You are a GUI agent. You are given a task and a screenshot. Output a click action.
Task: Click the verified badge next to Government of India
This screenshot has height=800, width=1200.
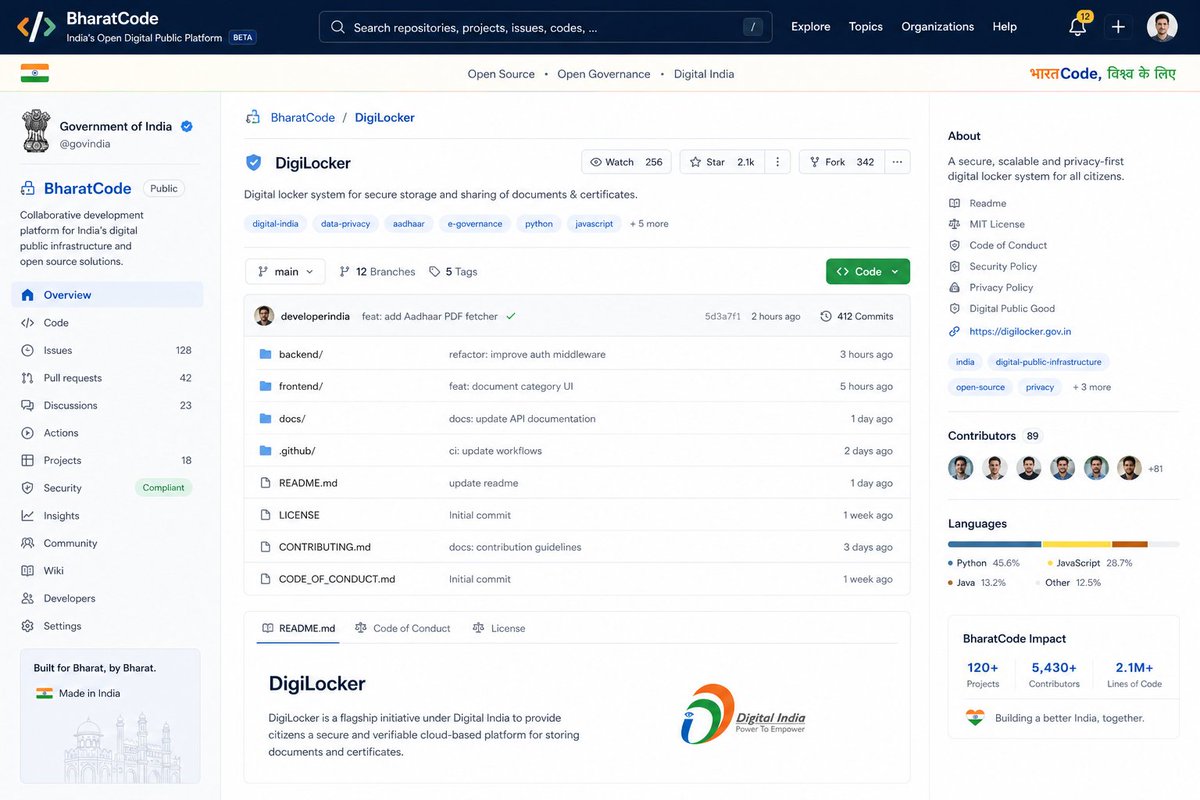pyautogui.click(x=187, y=126)
